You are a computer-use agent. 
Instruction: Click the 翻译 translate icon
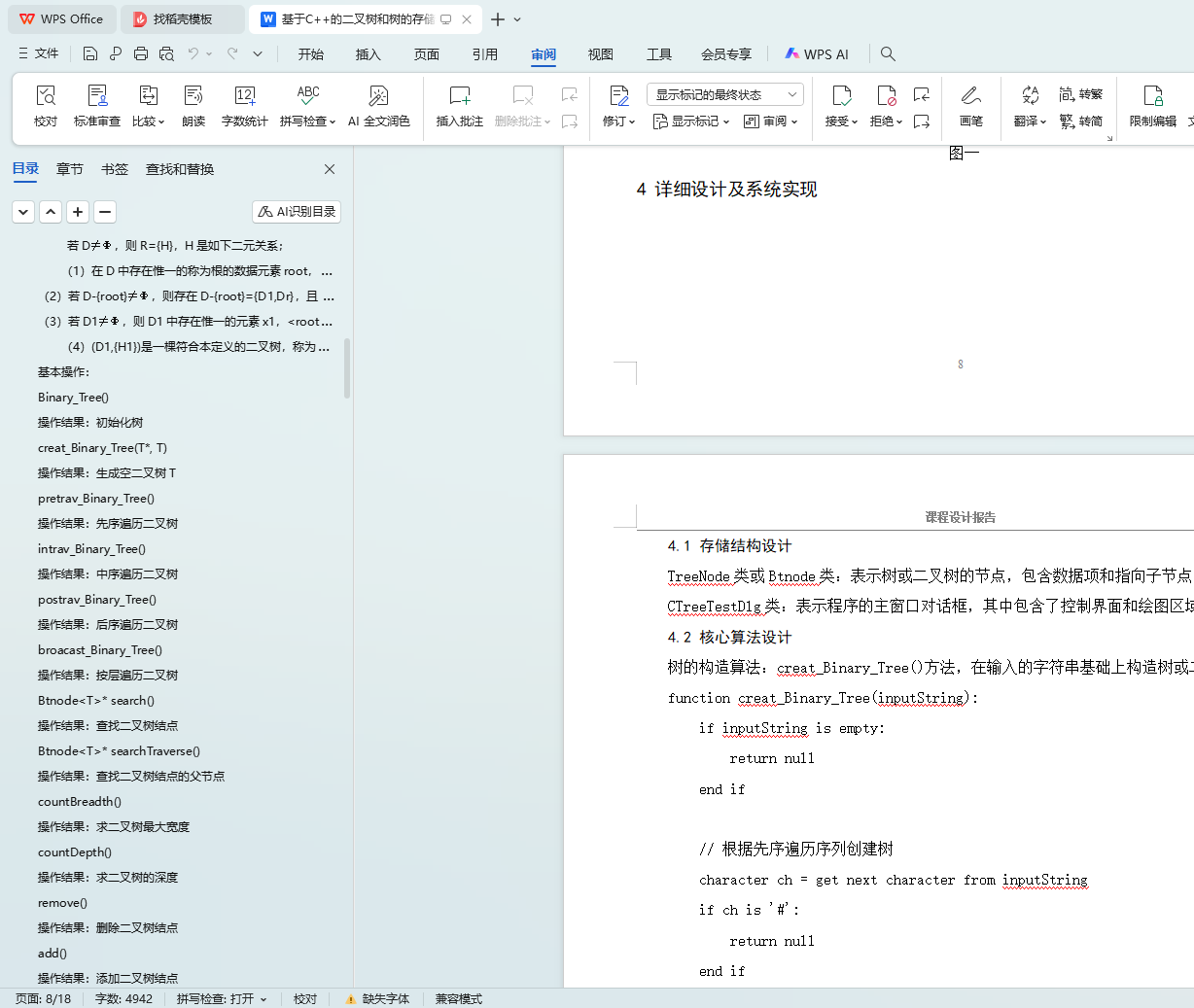coord(1030,95)
